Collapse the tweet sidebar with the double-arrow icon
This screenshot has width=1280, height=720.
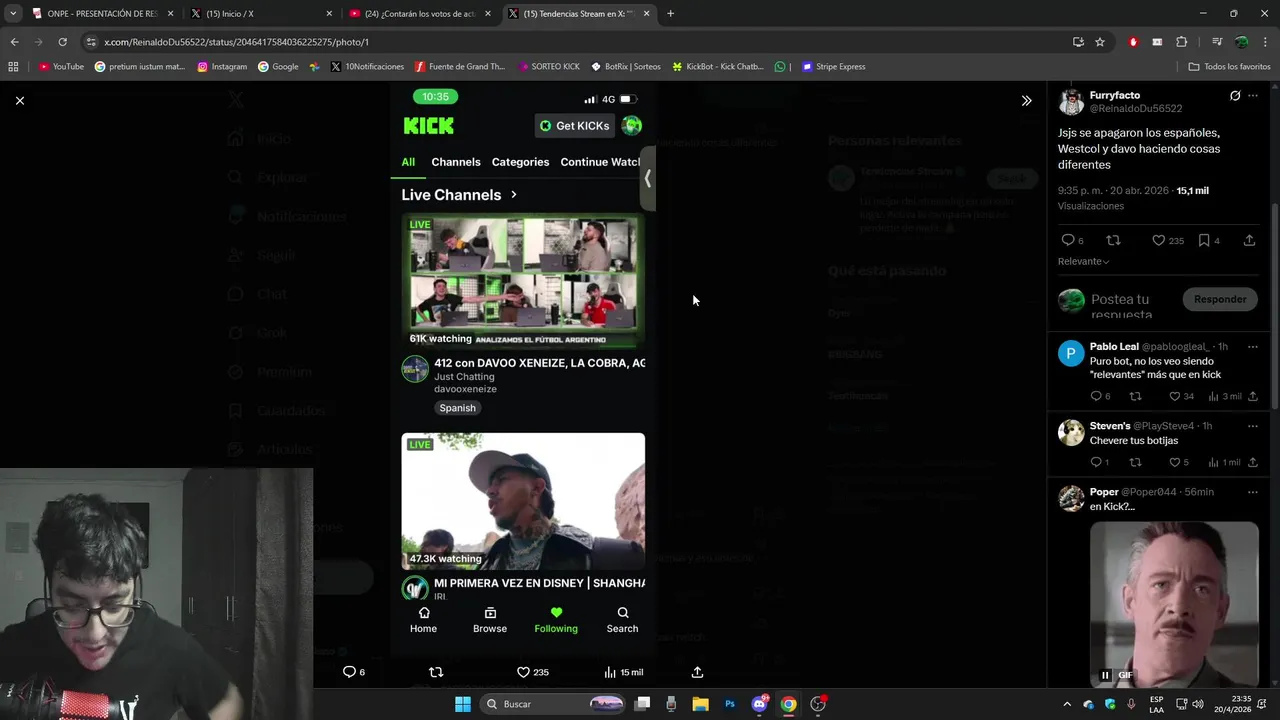click(1026, 101)
